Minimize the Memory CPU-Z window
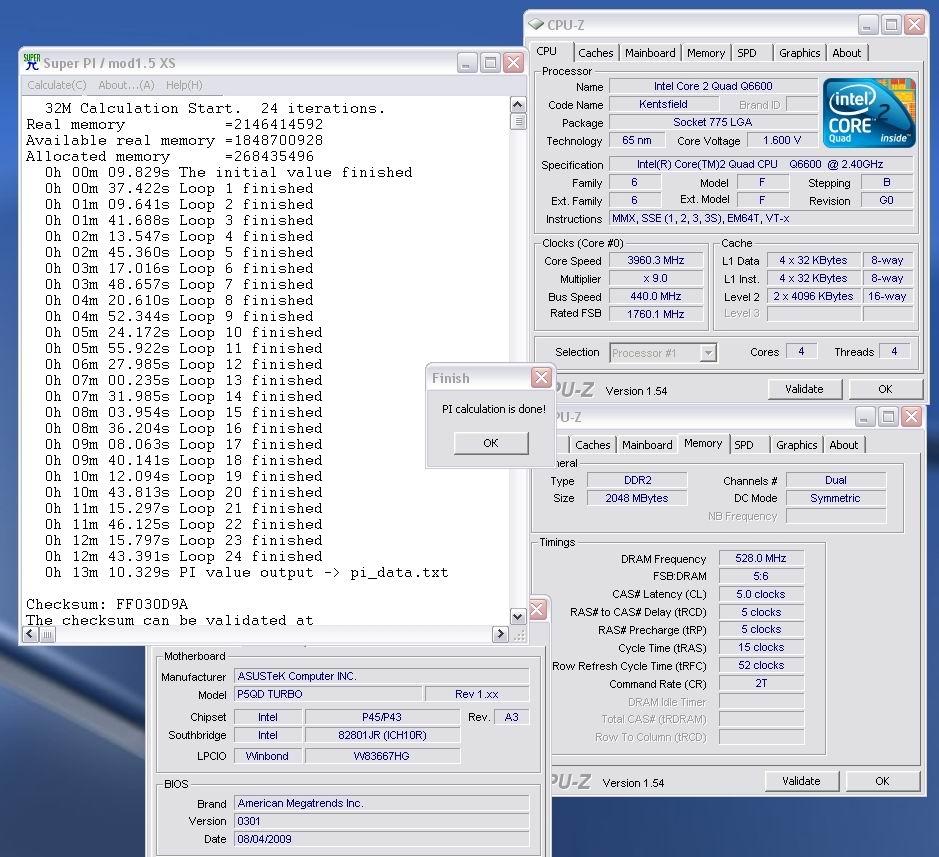Viewport: 939px width, 857px height. [x=865, y=416]
